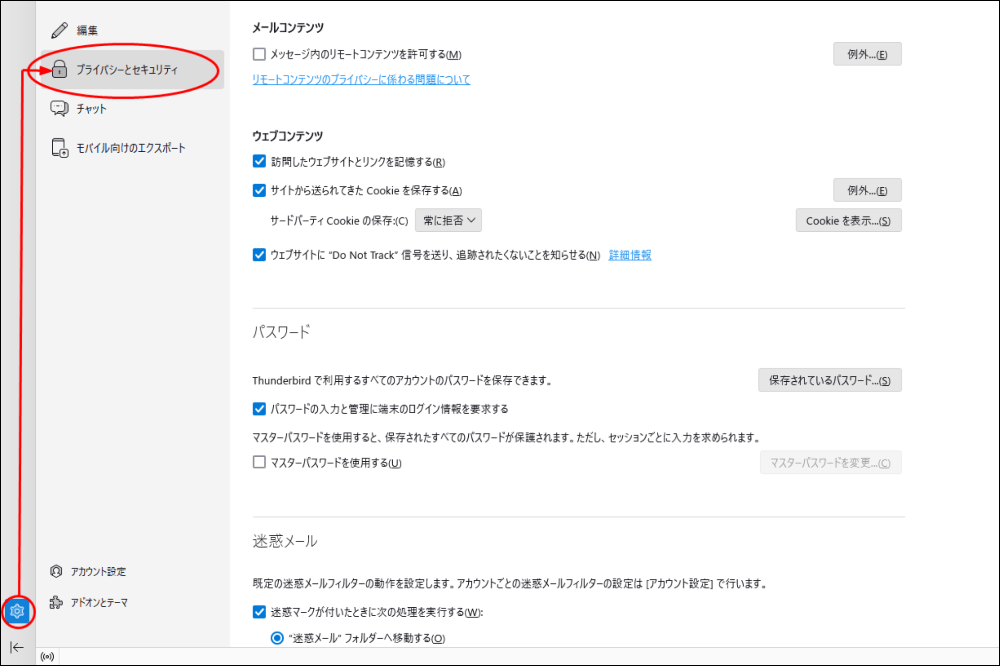Click the Cookie を表示 button
This screenshot has height=666, width=1000.
tap(848, 220)
